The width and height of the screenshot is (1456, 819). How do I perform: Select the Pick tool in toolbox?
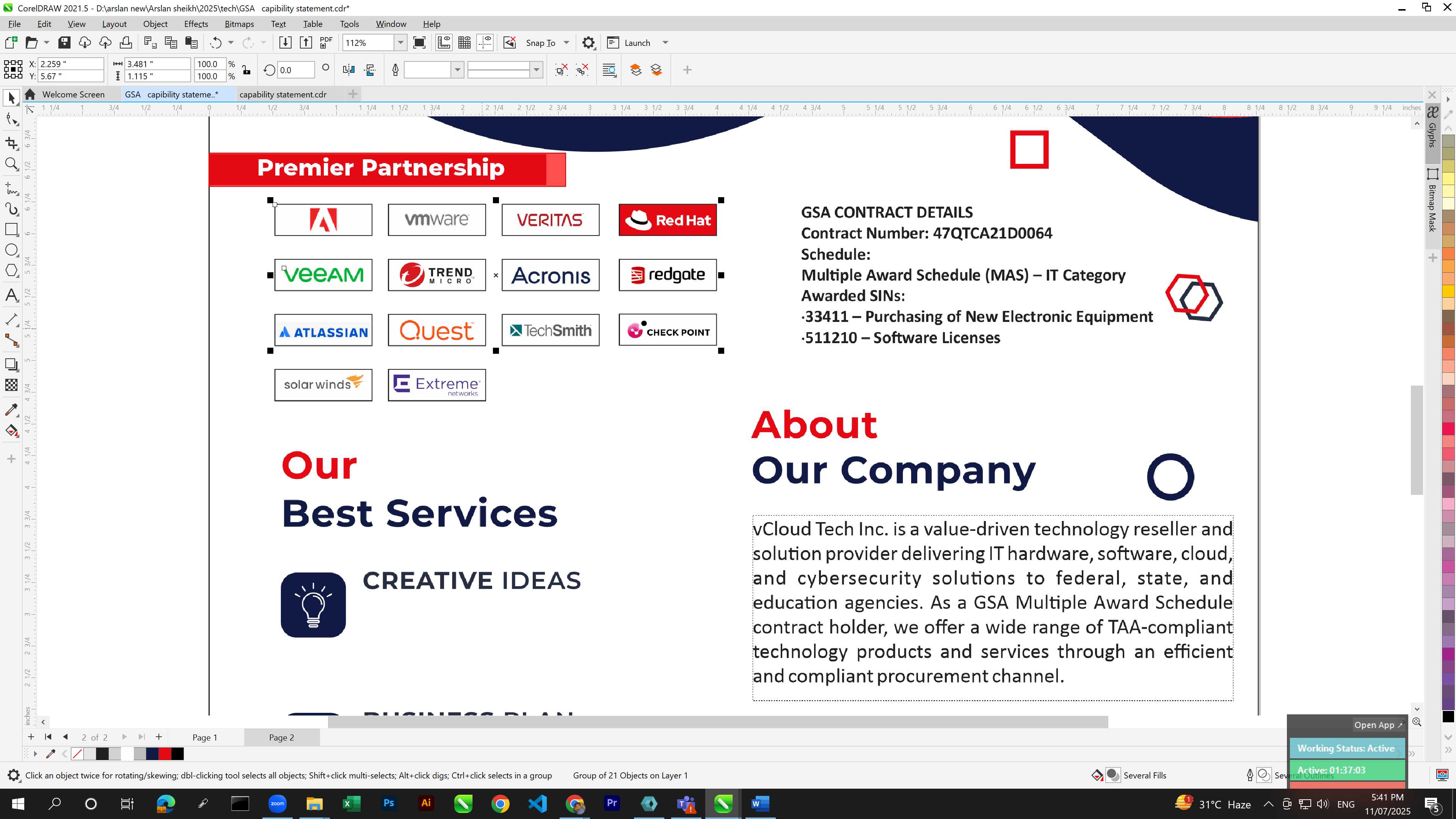[11, 98]
